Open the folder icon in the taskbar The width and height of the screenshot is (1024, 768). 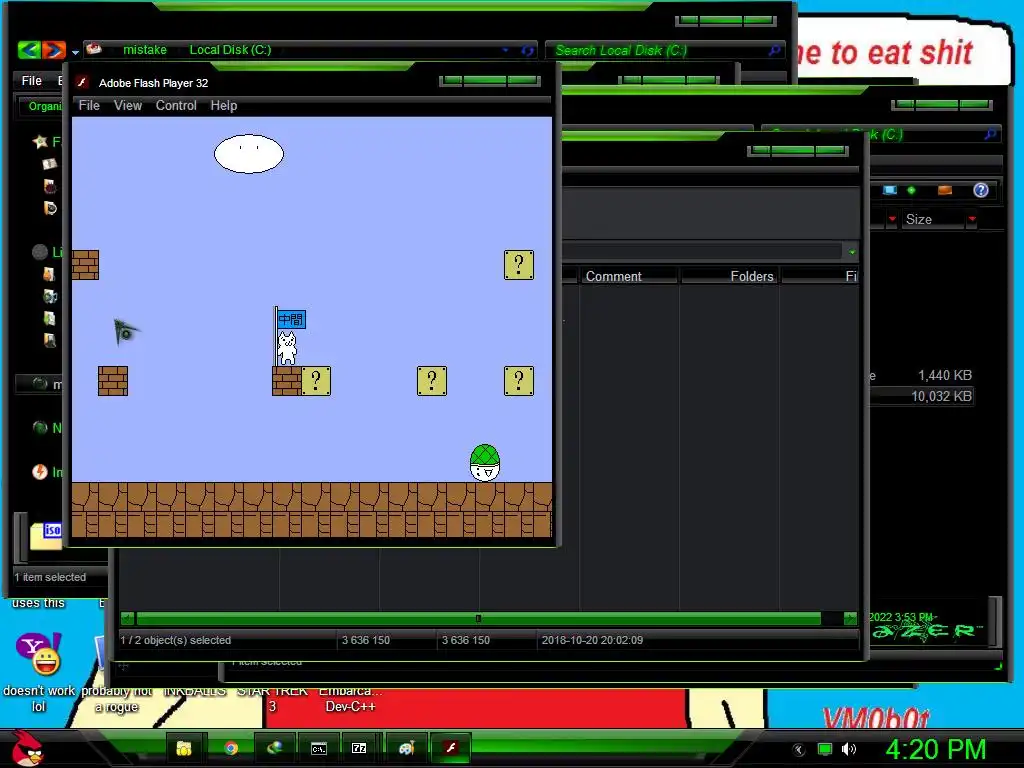[x=184, y=748]
